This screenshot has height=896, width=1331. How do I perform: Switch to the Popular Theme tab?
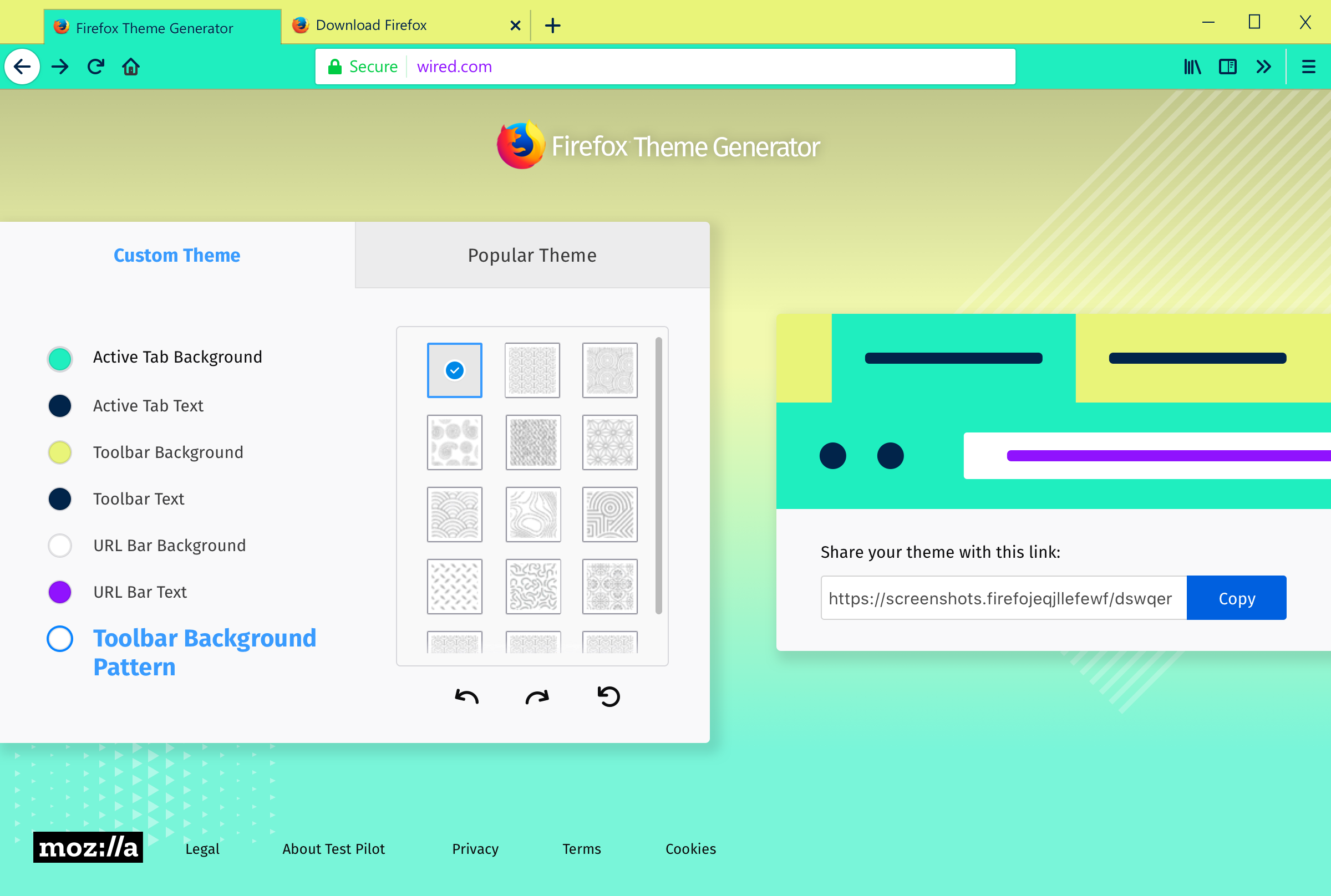(x=532, y=256)
